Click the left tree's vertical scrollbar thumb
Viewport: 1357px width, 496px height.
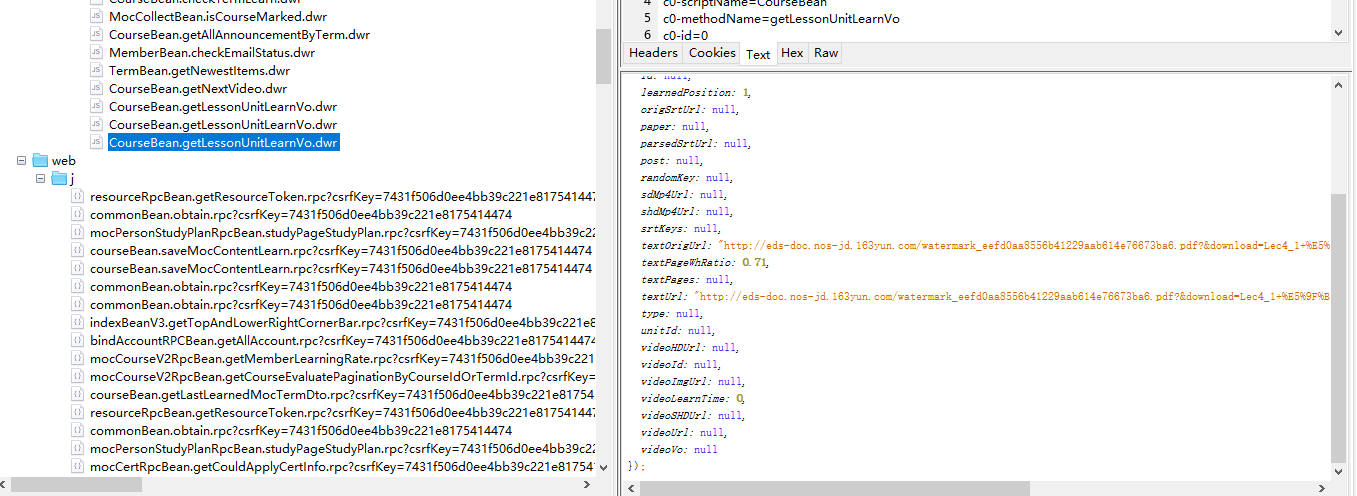(x=603, y=56)
